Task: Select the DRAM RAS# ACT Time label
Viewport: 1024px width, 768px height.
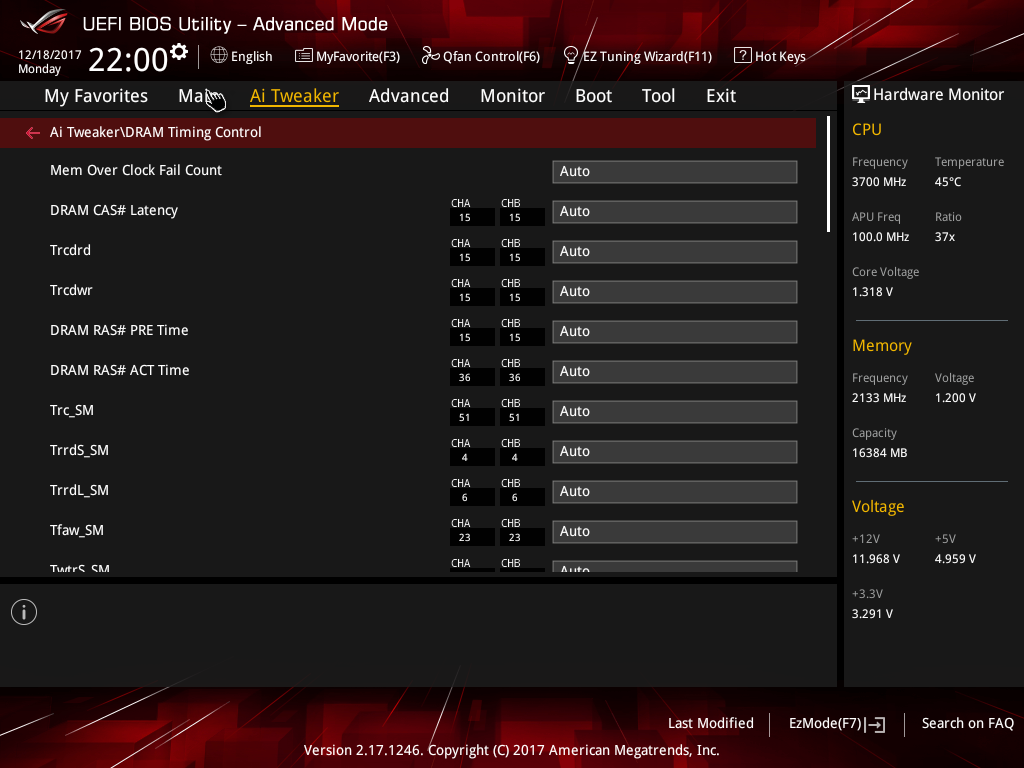Action: pos(120,370)
